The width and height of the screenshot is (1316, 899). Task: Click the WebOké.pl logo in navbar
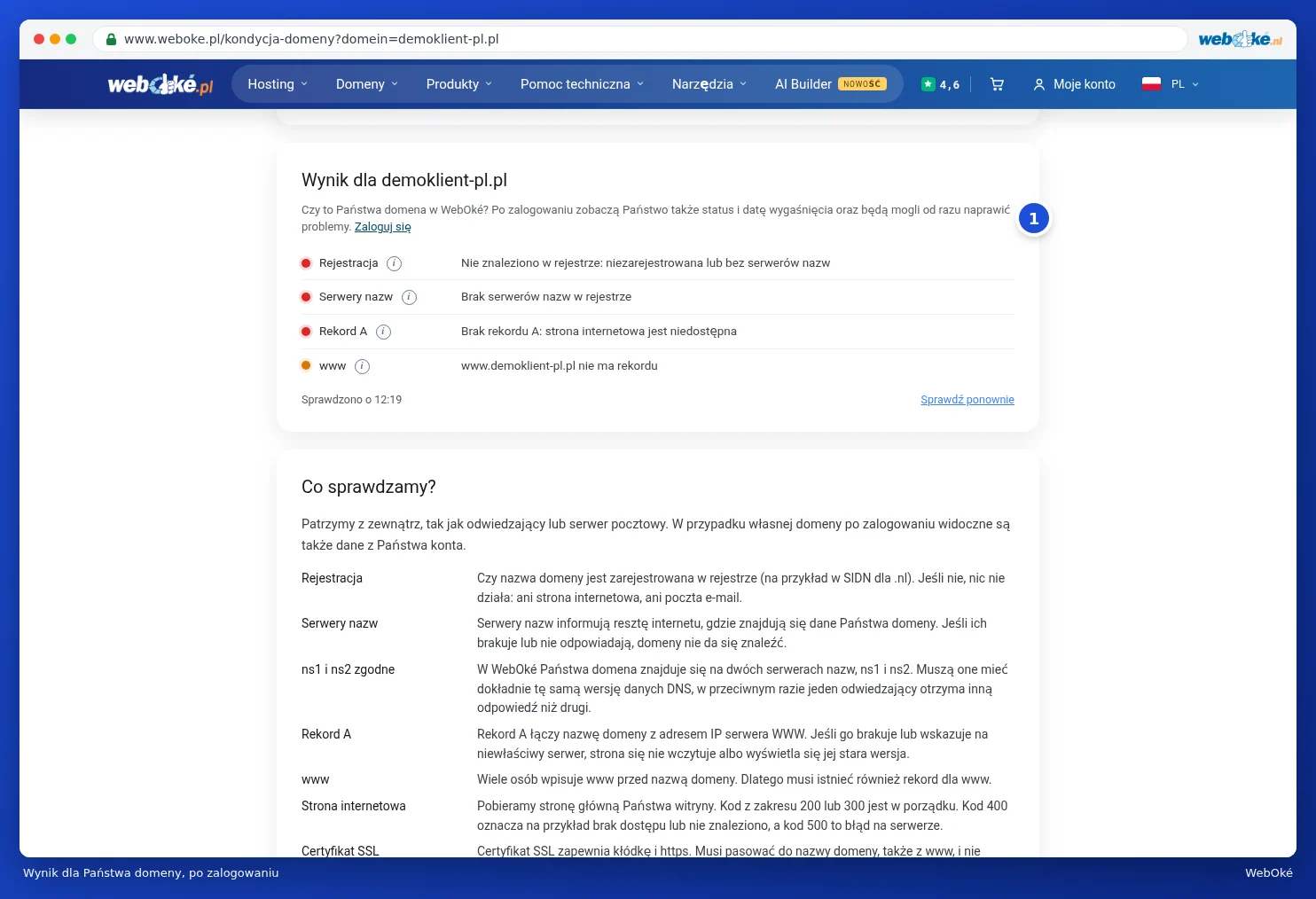tap(161, 84)
